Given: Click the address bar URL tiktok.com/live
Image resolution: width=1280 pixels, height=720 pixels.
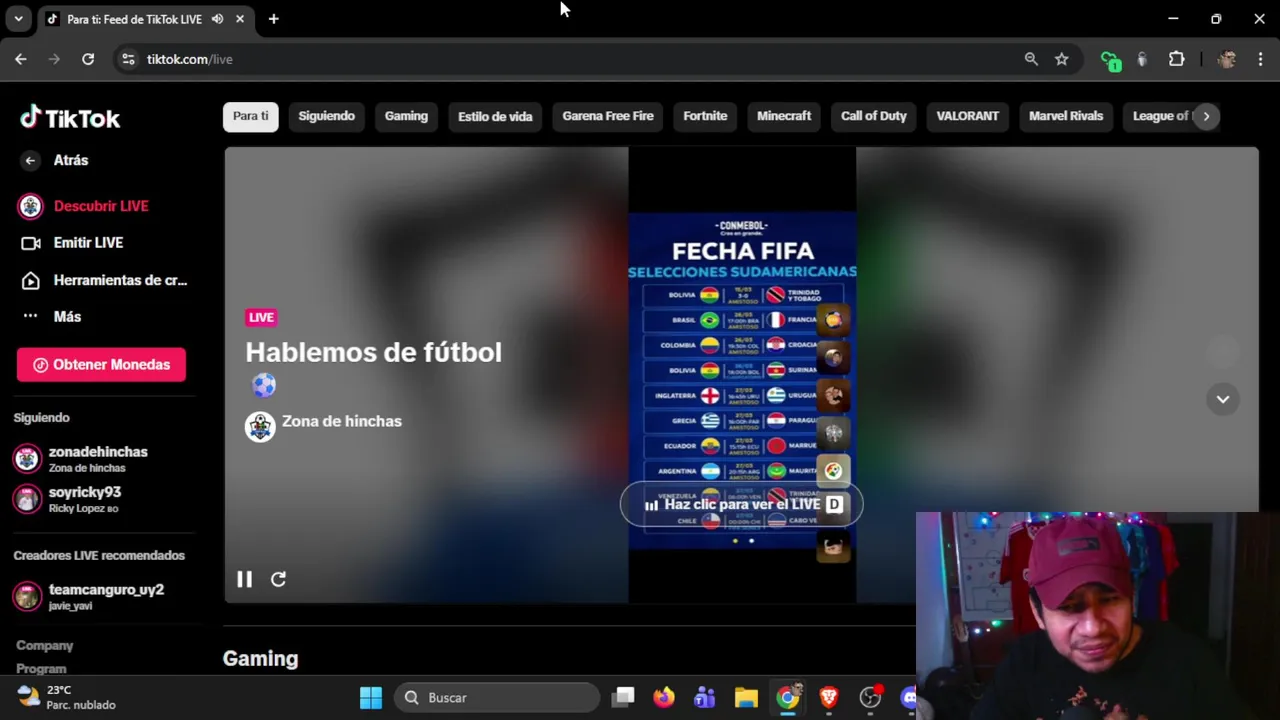Looking at the screenshot, I should [x=189, y=59].
